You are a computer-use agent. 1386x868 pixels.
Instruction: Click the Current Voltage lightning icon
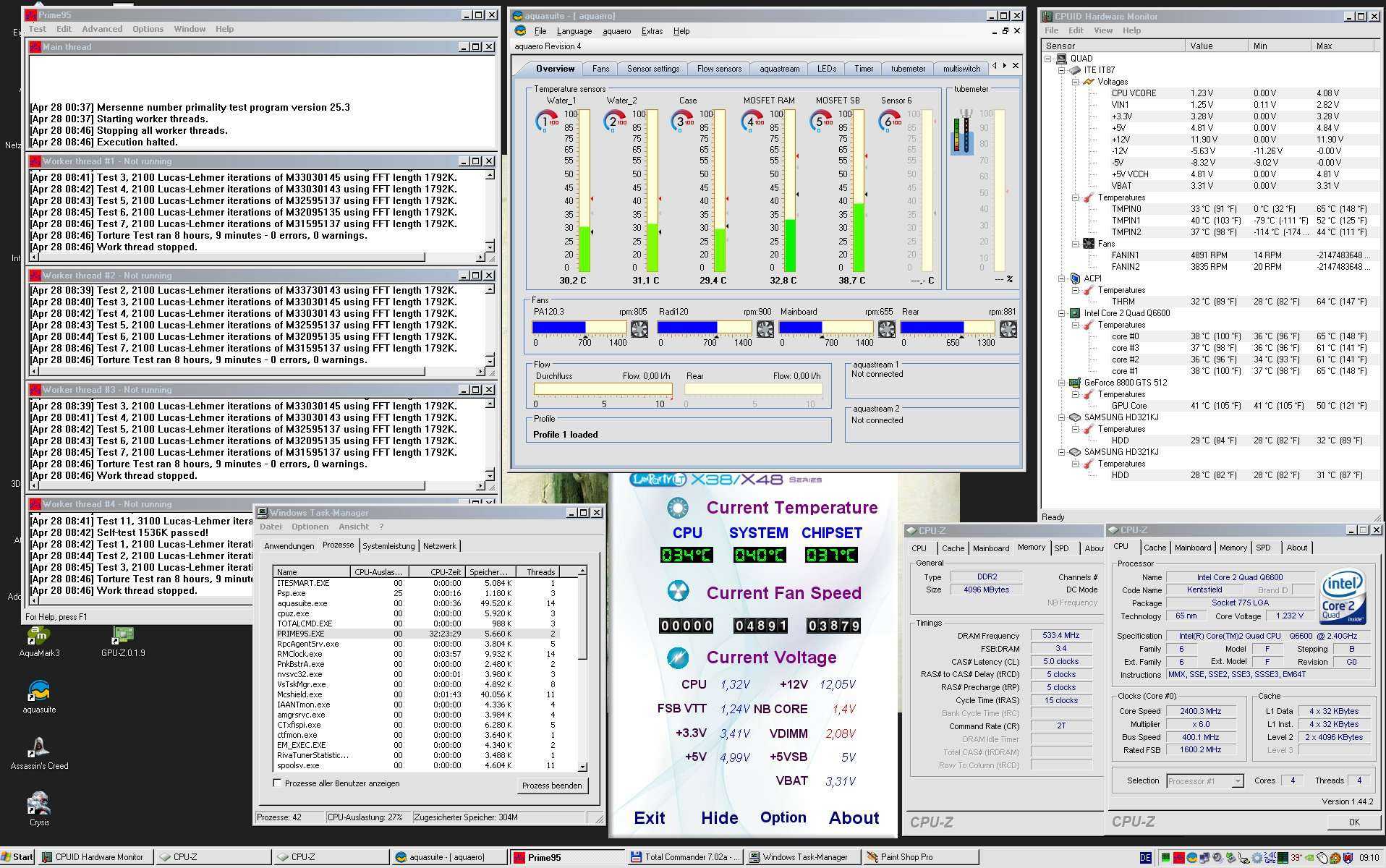point(677,657)
